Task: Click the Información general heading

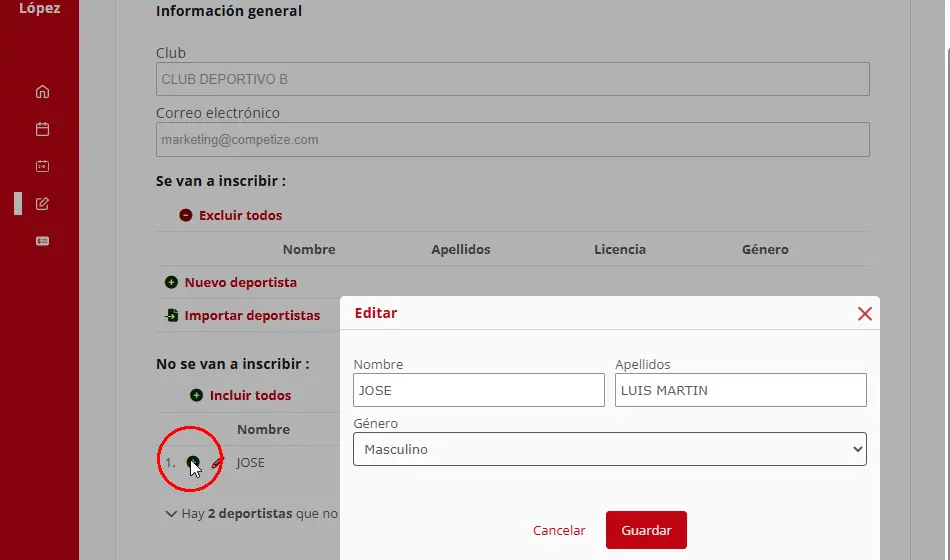Action: click(x=228, y=11)
